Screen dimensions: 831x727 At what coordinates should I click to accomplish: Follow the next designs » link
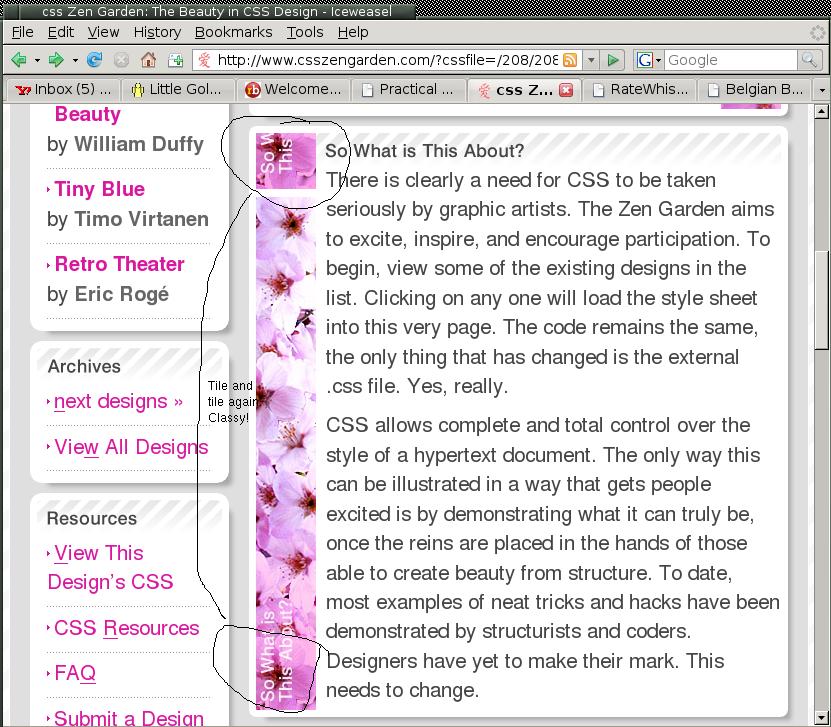(x=118, y=402)
